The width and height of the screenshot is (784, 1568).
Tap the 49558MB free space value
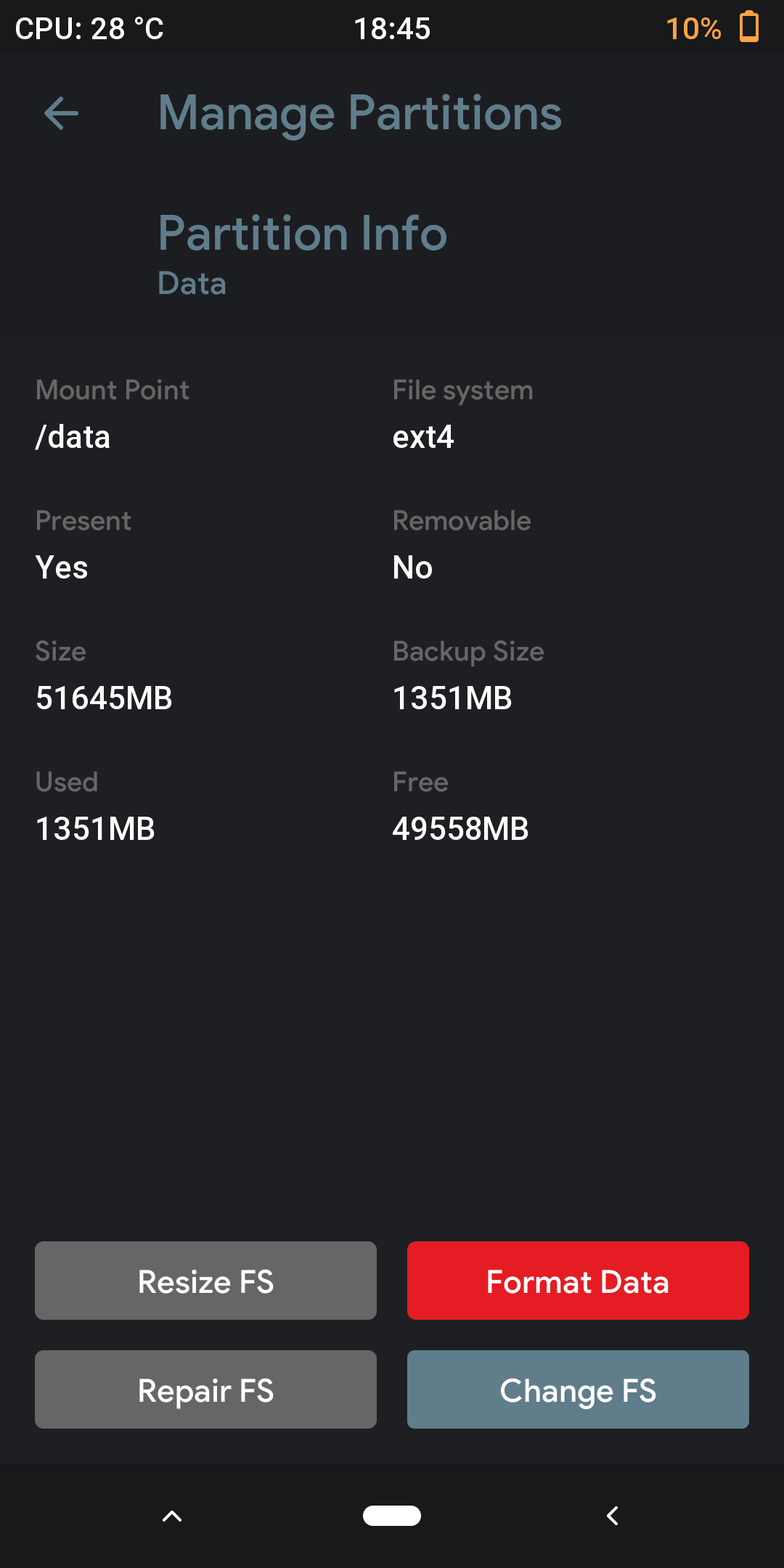coord(460,829)
